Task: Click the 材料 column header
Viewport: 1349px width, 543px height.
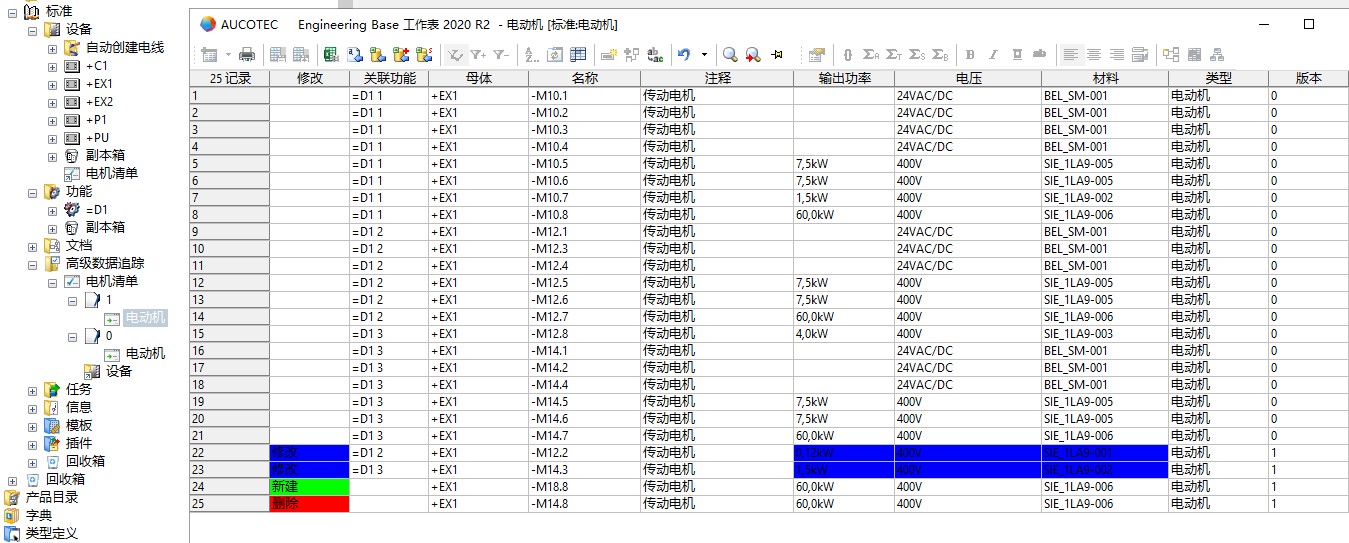Action: click(x=1105, y=78)
